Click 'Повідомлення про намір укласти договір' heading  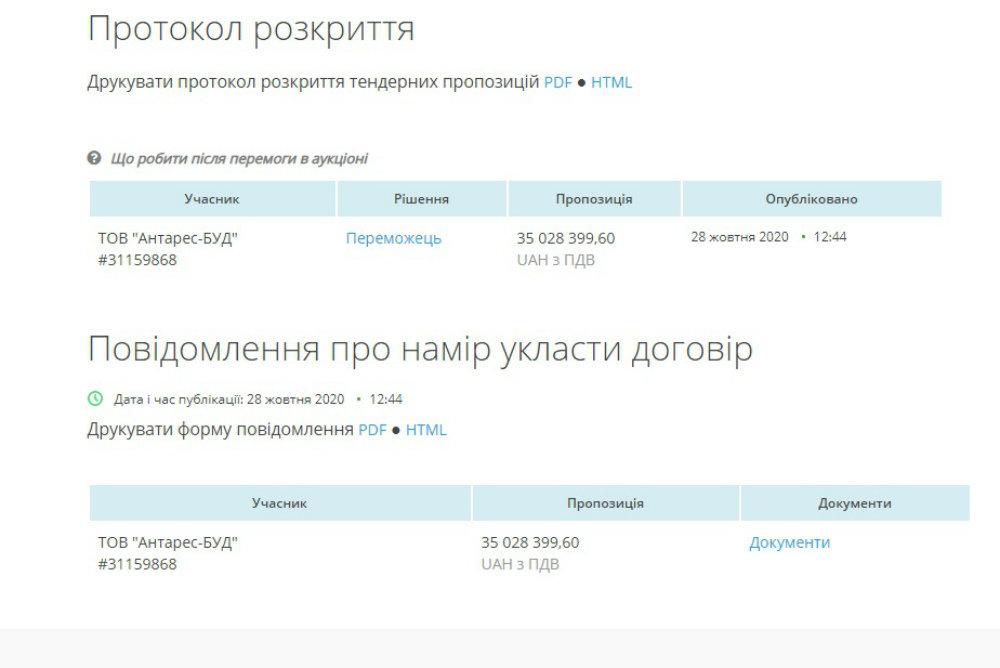420,349
